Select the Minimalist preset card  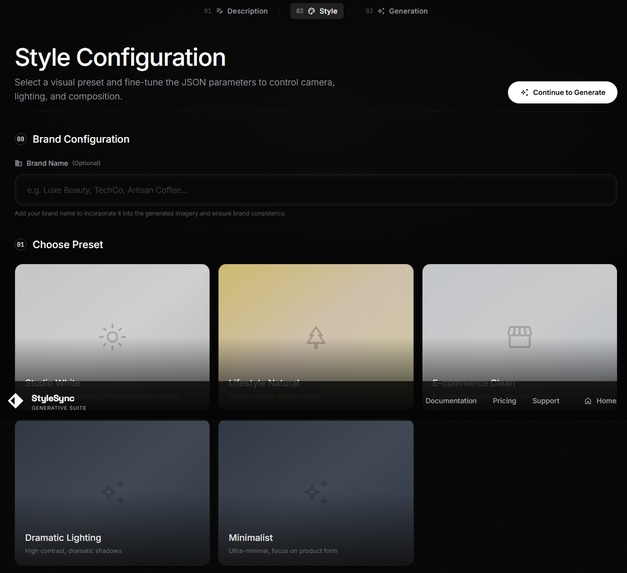click(x=316, y=493)
